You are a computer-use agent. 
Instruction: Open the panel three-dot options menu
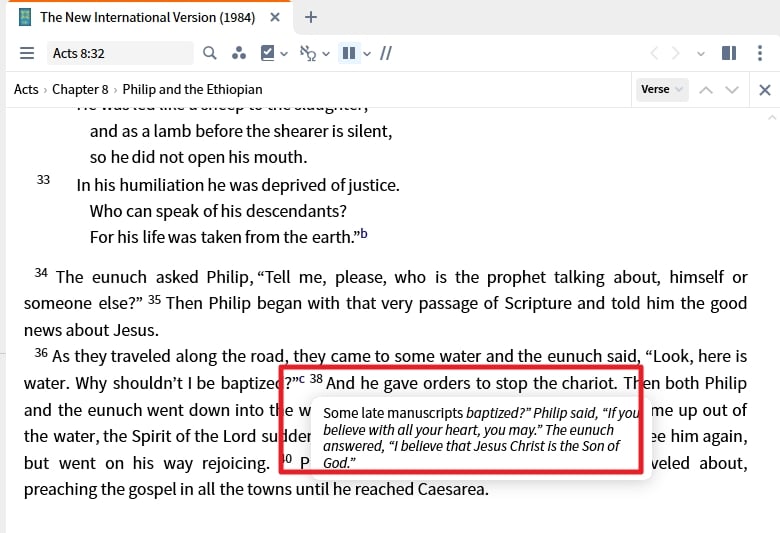pos(760,53)
